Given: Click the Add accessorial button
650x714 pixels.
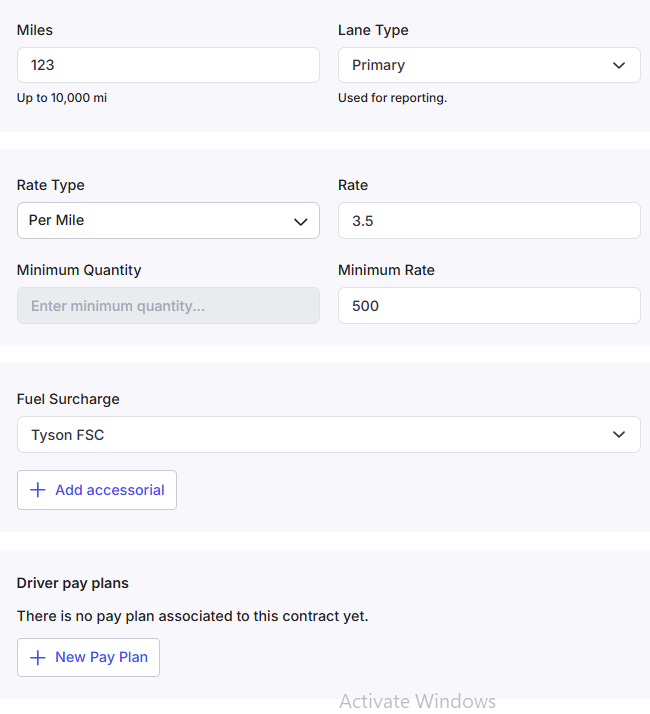Looking at the screenshot, I should point(97,490).
